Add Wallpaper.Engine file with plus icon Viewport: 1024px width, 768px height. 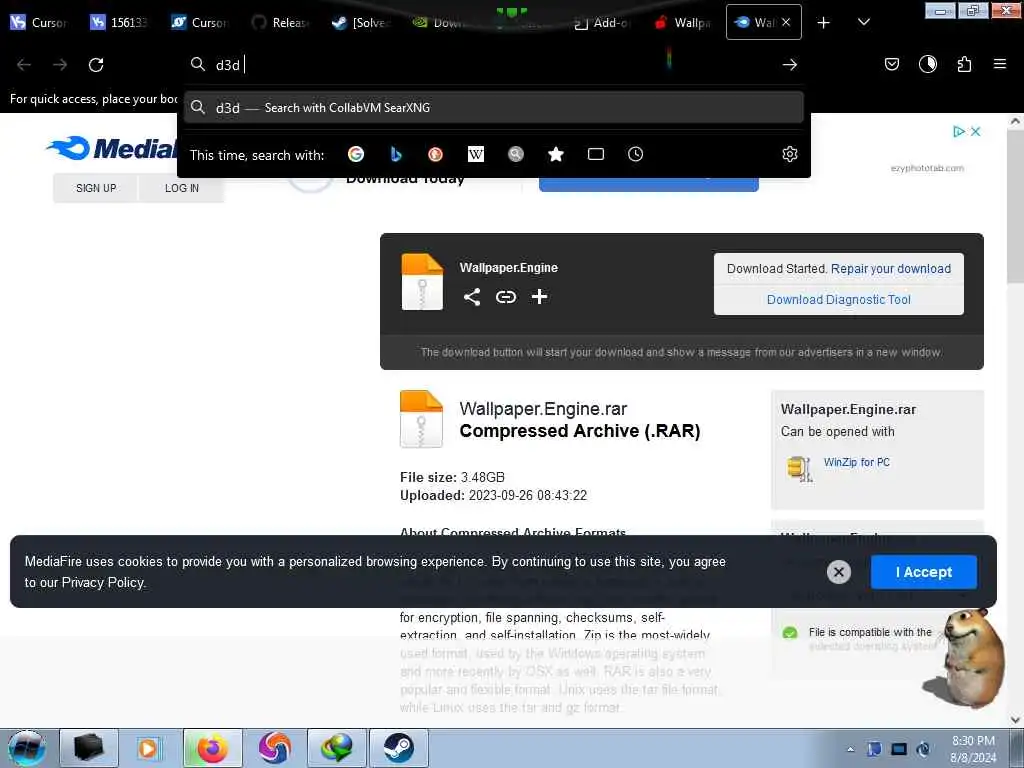(x=539, y=297)
